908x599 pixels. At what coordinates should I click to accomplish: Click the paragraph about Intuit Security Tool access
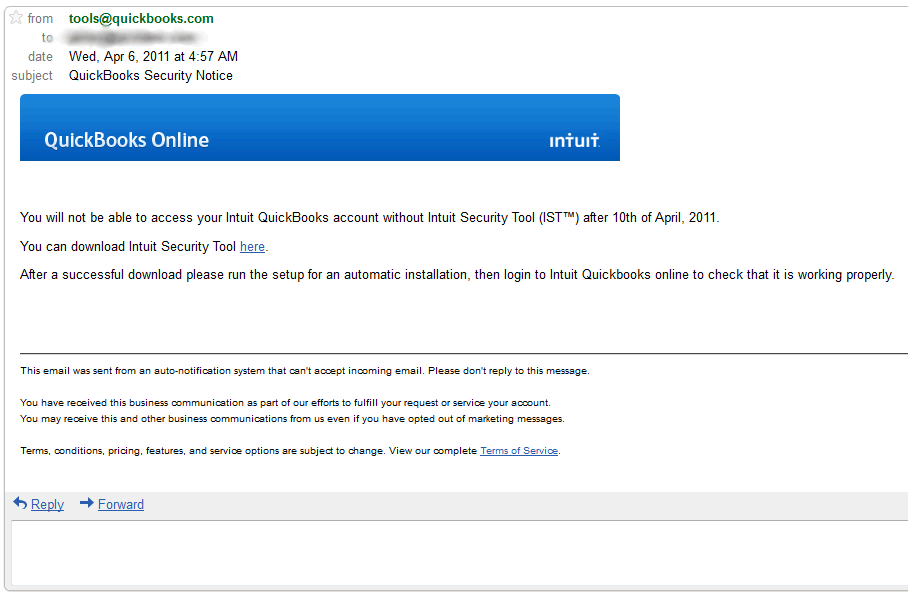369,218
